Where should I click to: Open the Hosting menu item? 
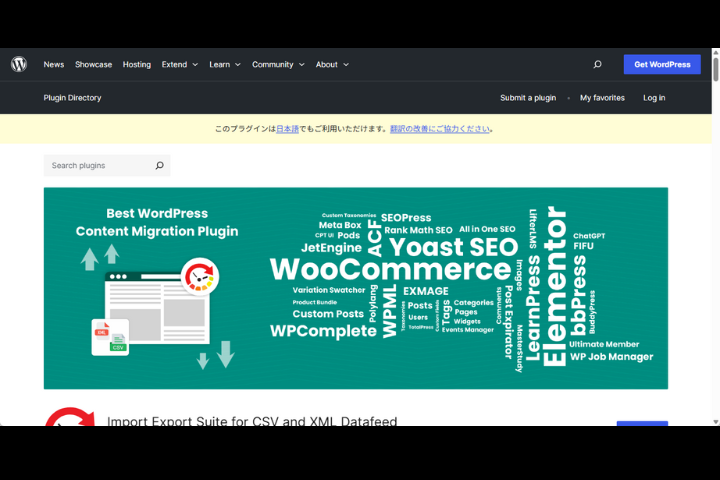137,64
